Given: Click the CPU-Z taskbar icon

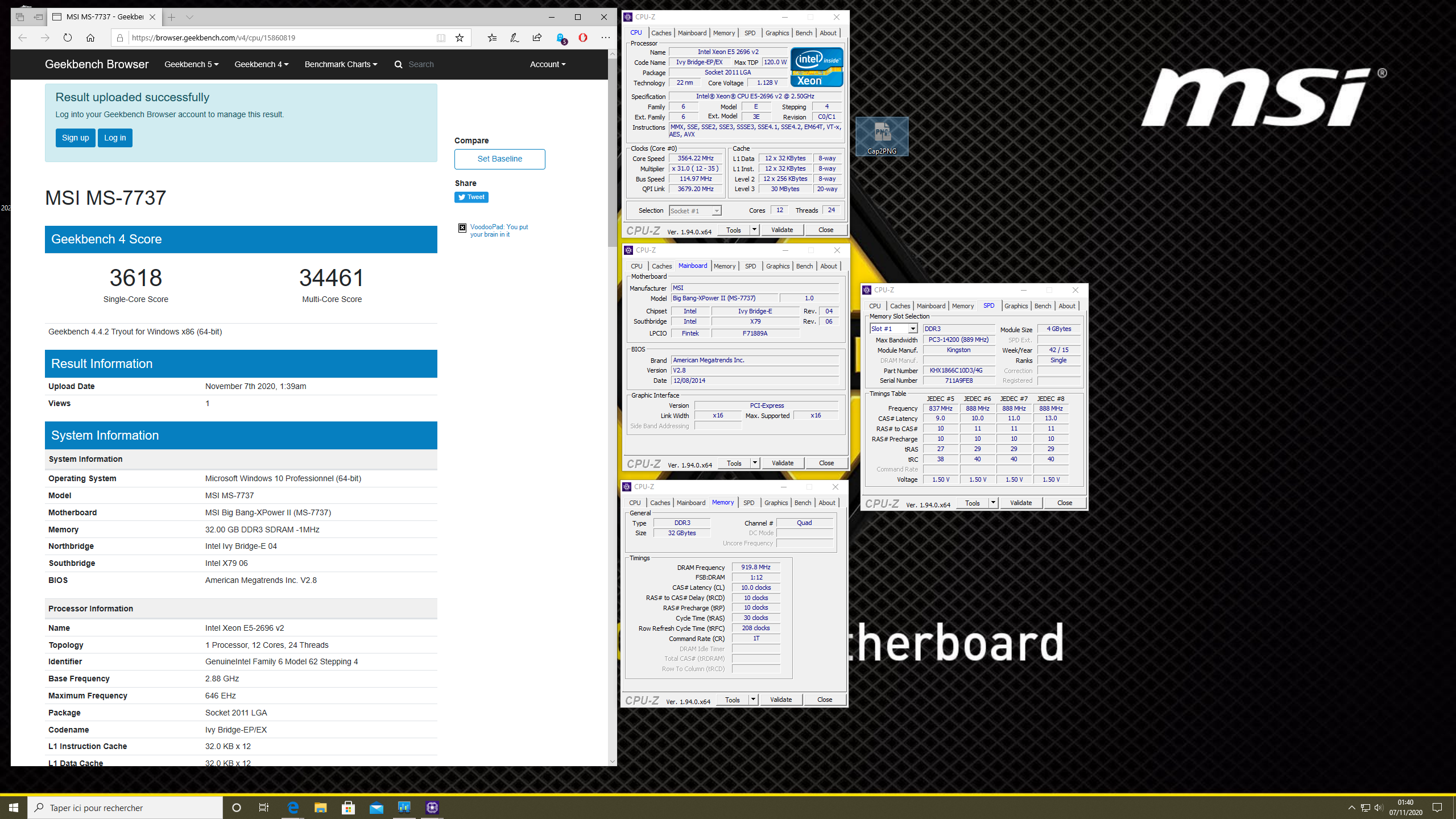Looking at the screenshot, I should 432,808.
